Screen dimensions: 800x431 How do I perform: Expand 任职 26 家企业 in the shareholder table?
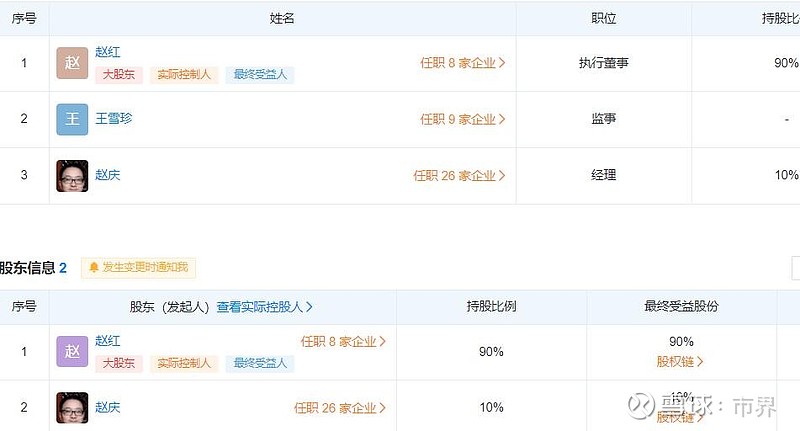click(x=340, y=408)
